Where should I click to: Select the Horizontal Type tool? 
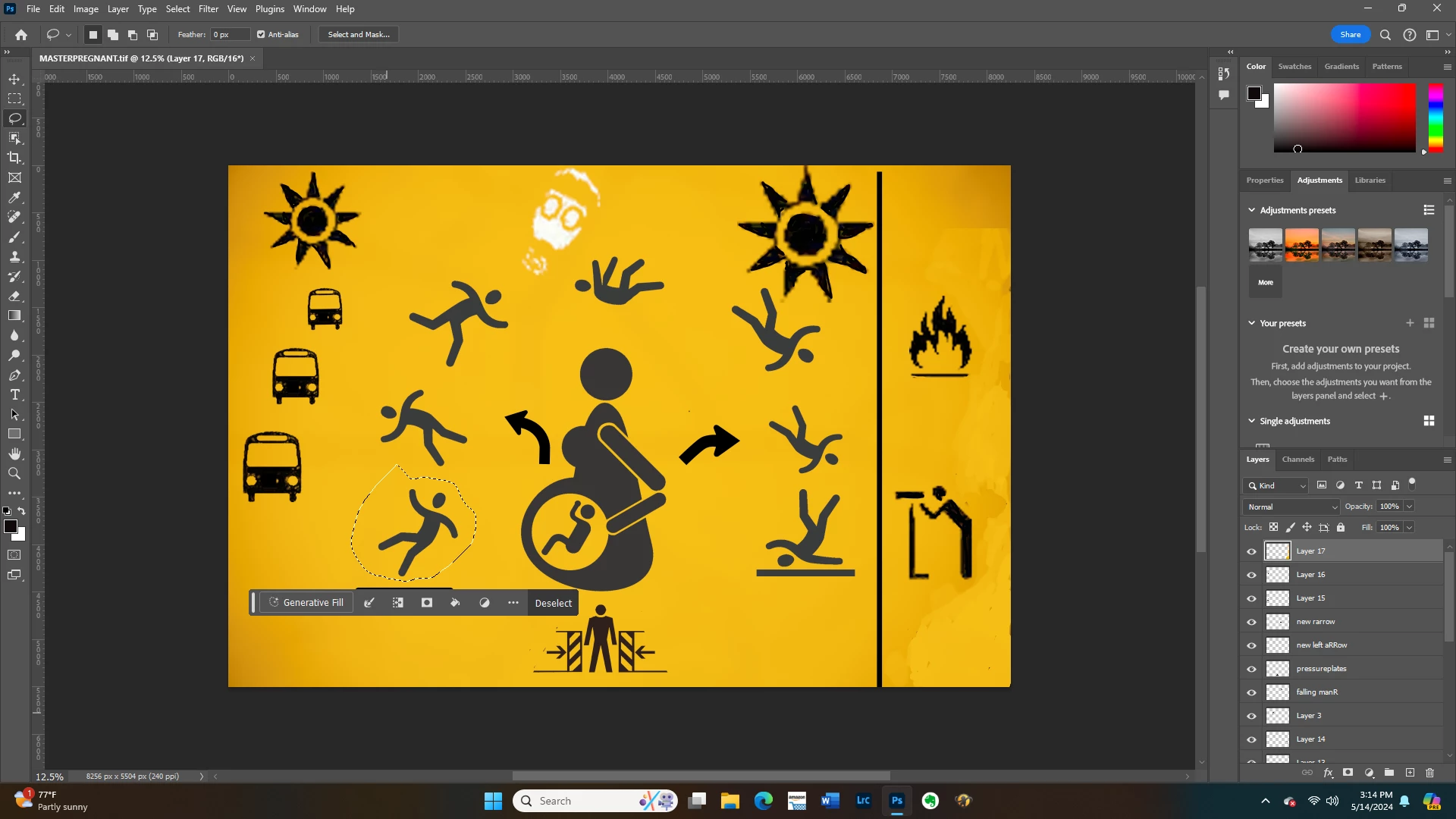coord(14,394)
